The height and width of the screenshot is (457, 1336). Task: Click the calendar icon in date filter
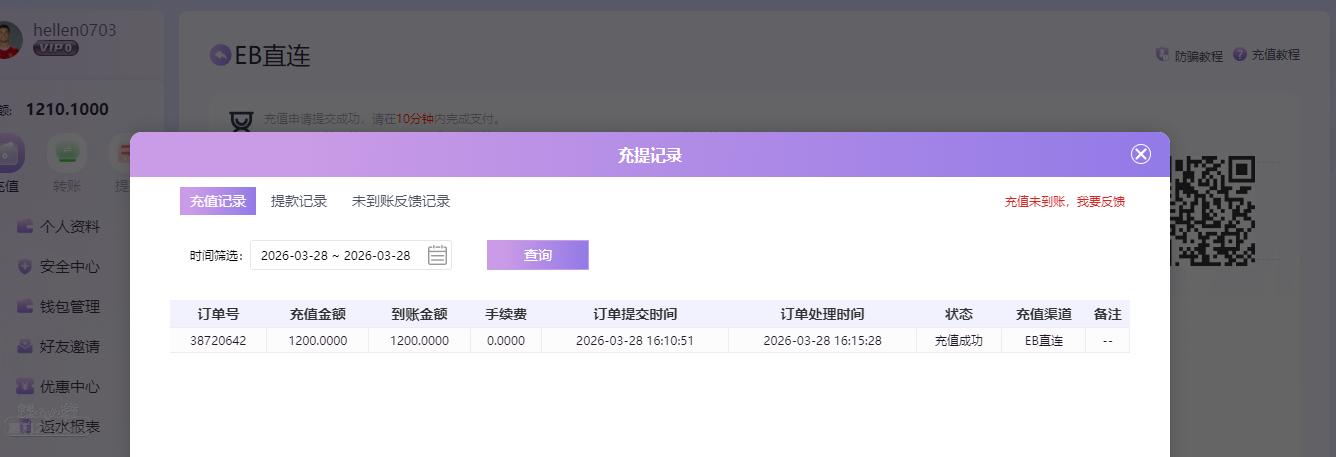click(x=437, y=255)
